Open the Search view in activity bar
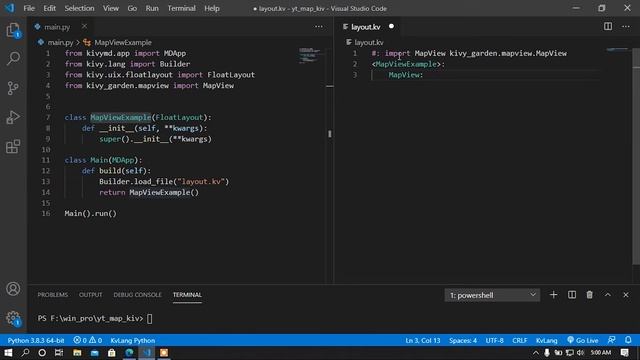The height and width of the screenshot is (360, 640). point(13,59)
